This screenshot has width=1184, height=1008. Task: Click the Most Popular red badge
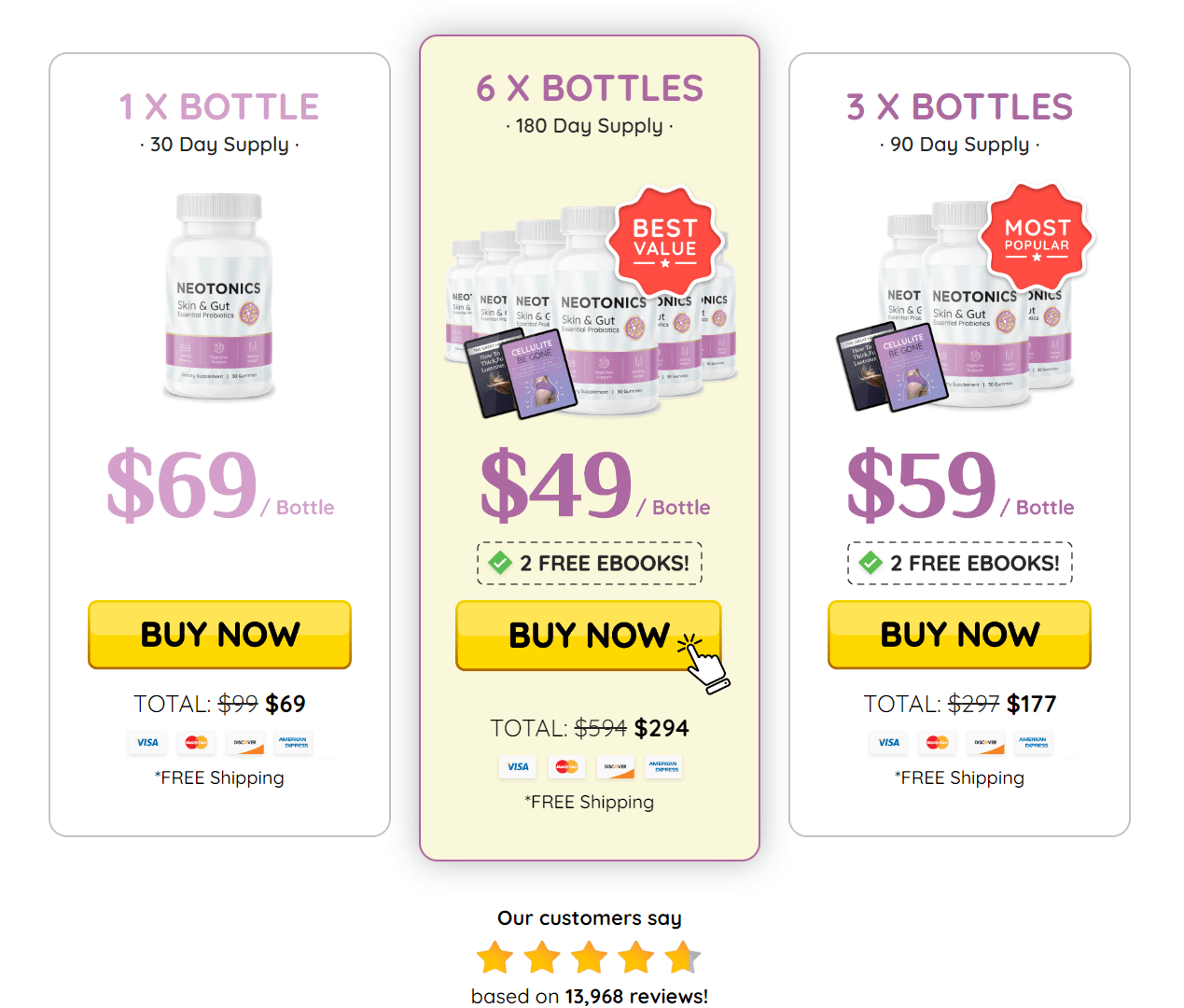[1037, 236]
